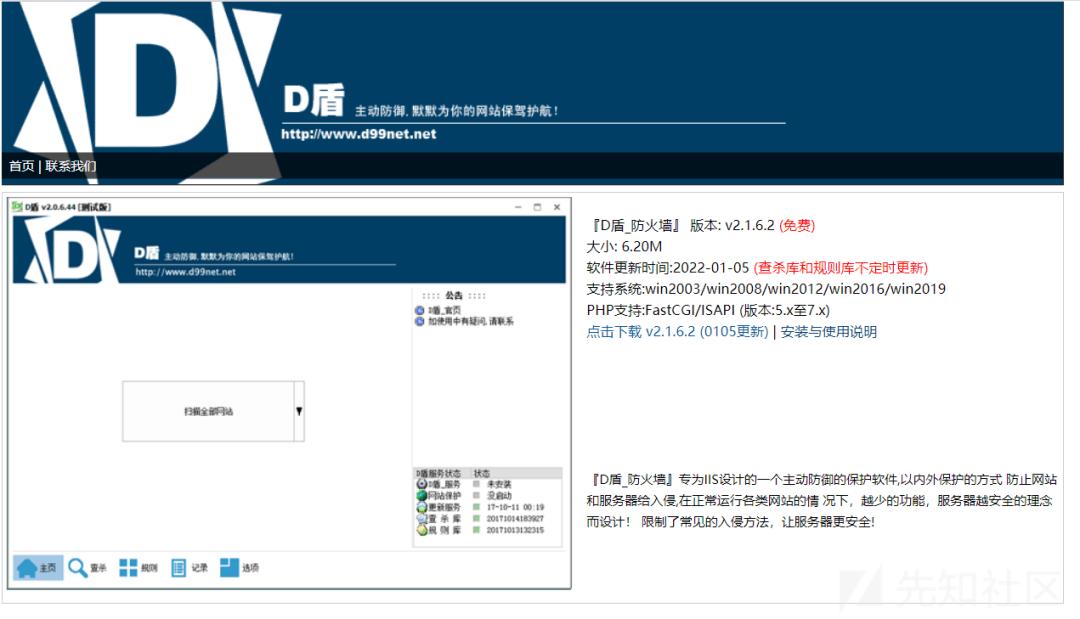This screenshot has height=619, width=1080.
Task: Minimize the D盾 application window
Action: coord(518,207)
